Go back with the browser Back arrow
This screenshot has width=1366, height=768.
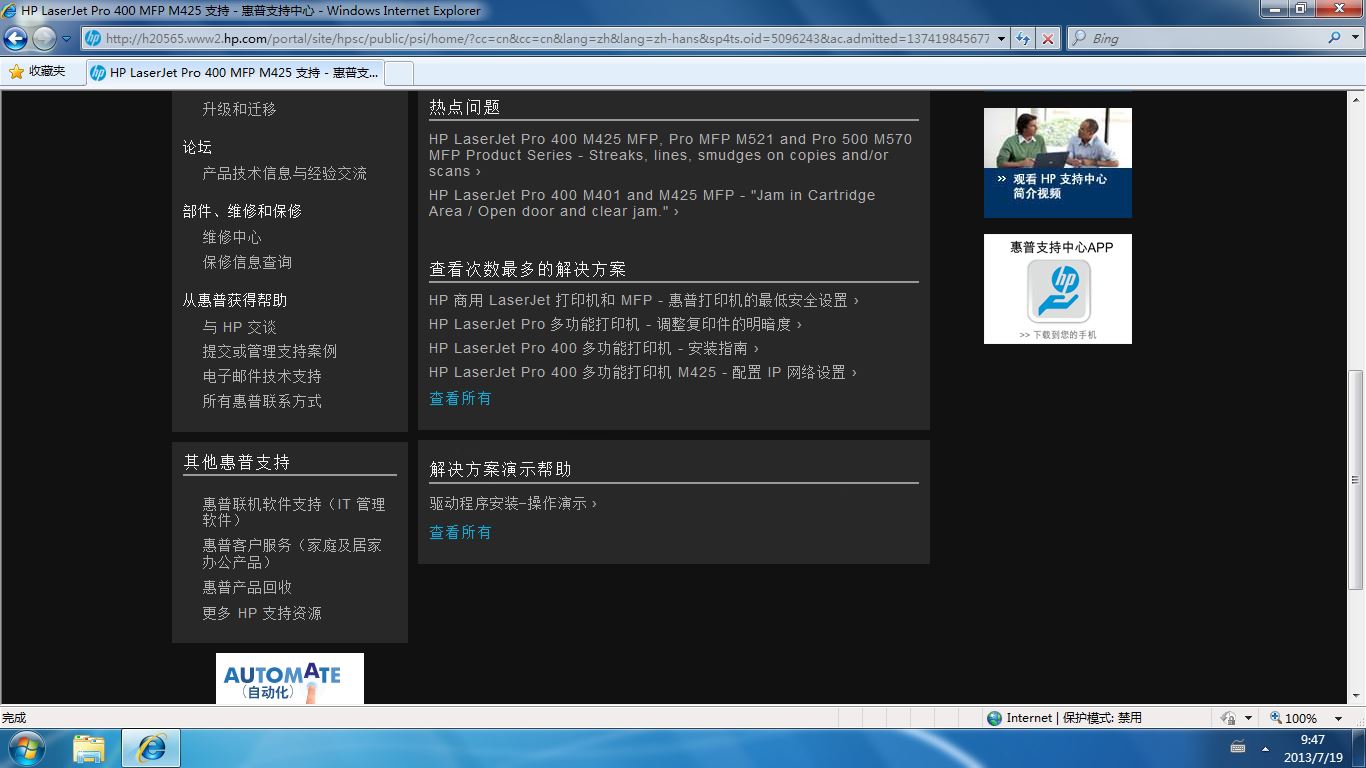[16, 38]
